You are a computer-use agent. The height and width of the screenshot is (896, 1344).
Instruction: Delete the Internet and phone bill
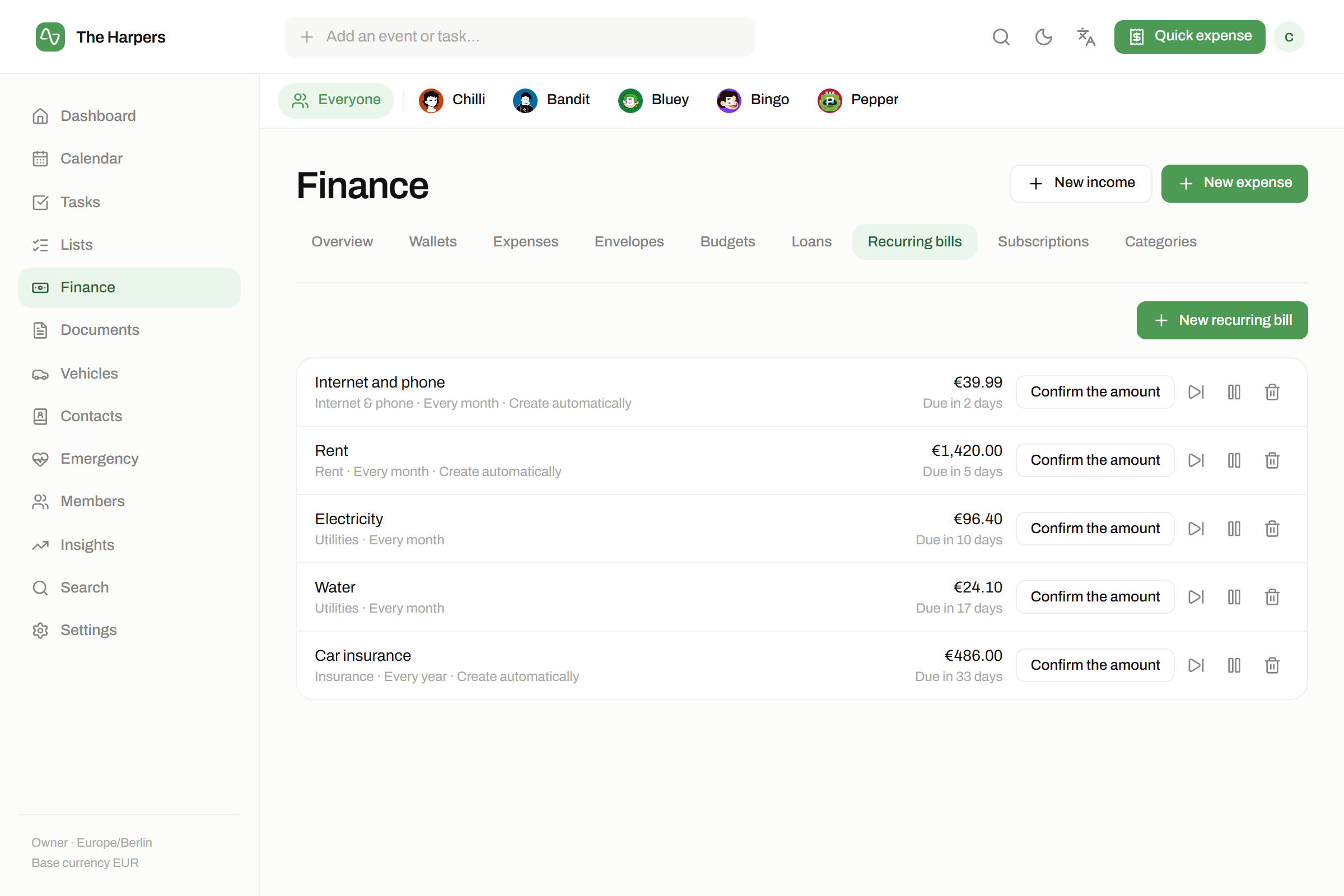[1272, 392]
